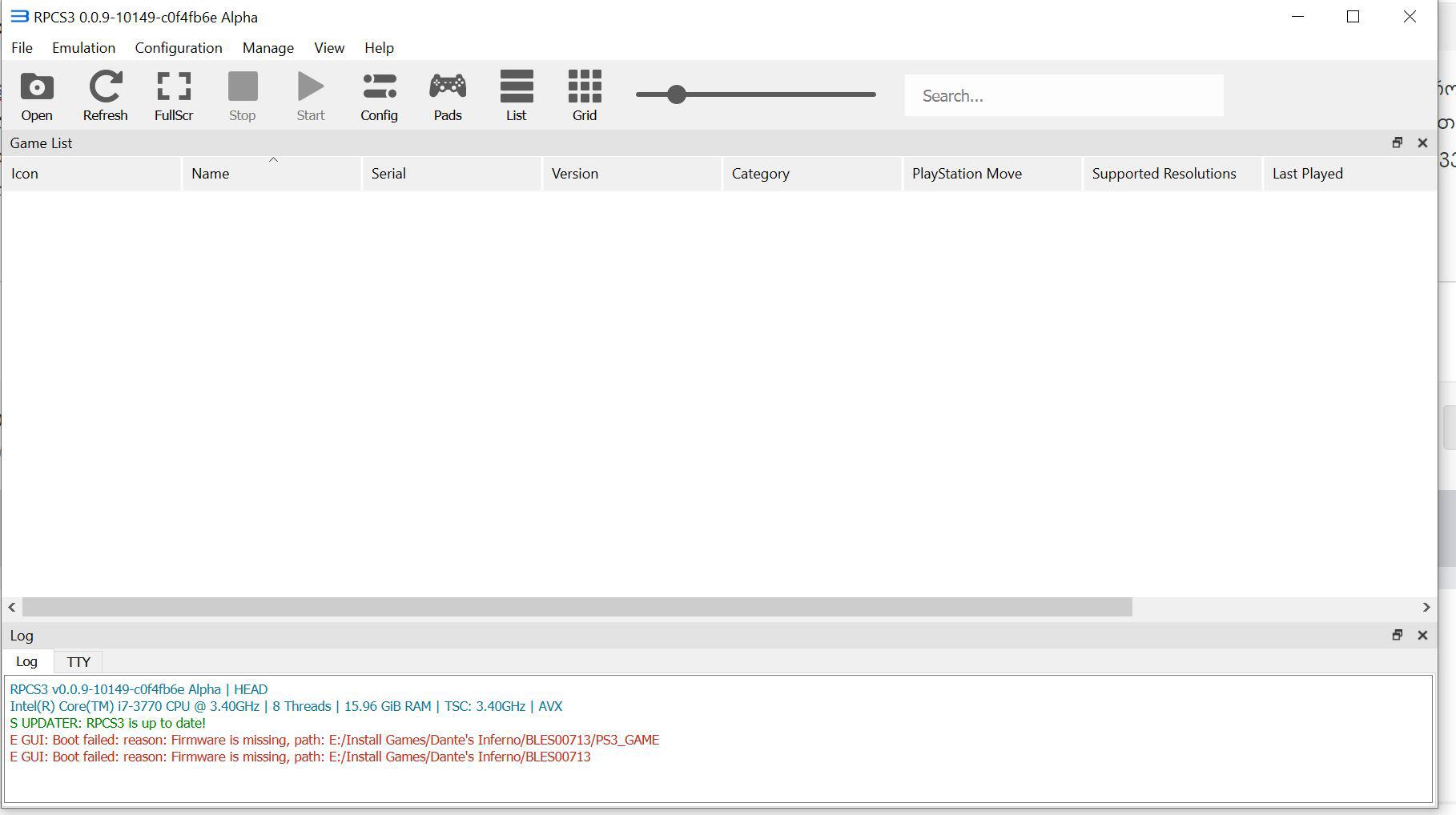Screen dimensions: 1456x815
Task: Open the Manage menu
Action: coord(267,48)
